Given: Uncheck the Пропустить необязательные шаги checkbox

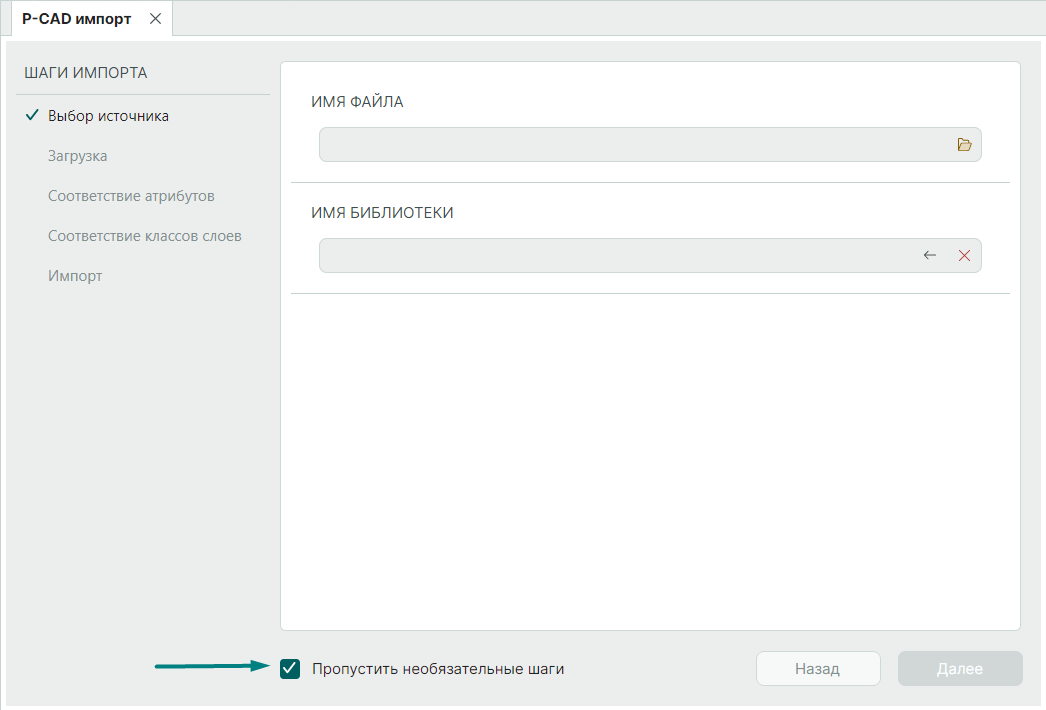Looking at the screenshot, I should [291, 669].
